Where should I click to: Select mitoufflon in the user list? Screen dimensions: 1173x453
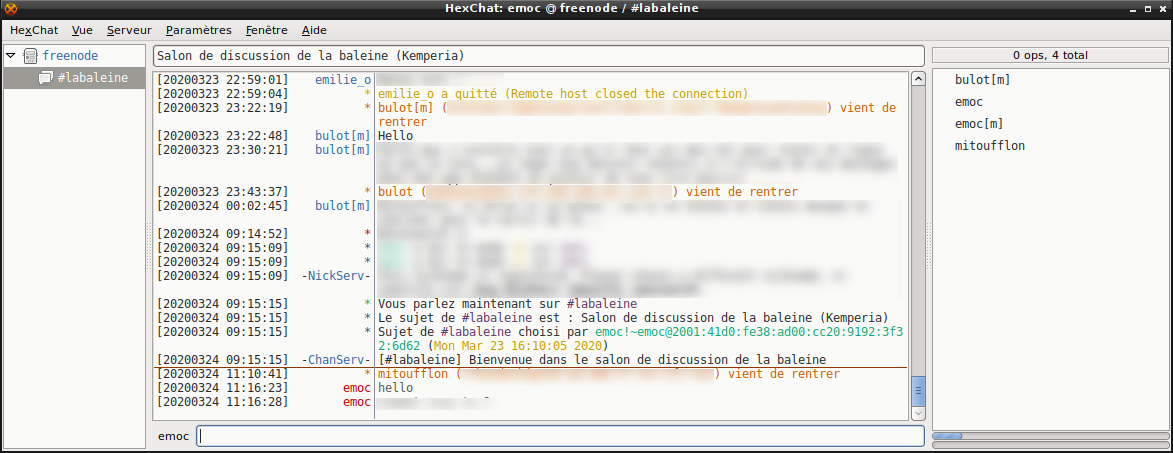[x=990, y=146]
